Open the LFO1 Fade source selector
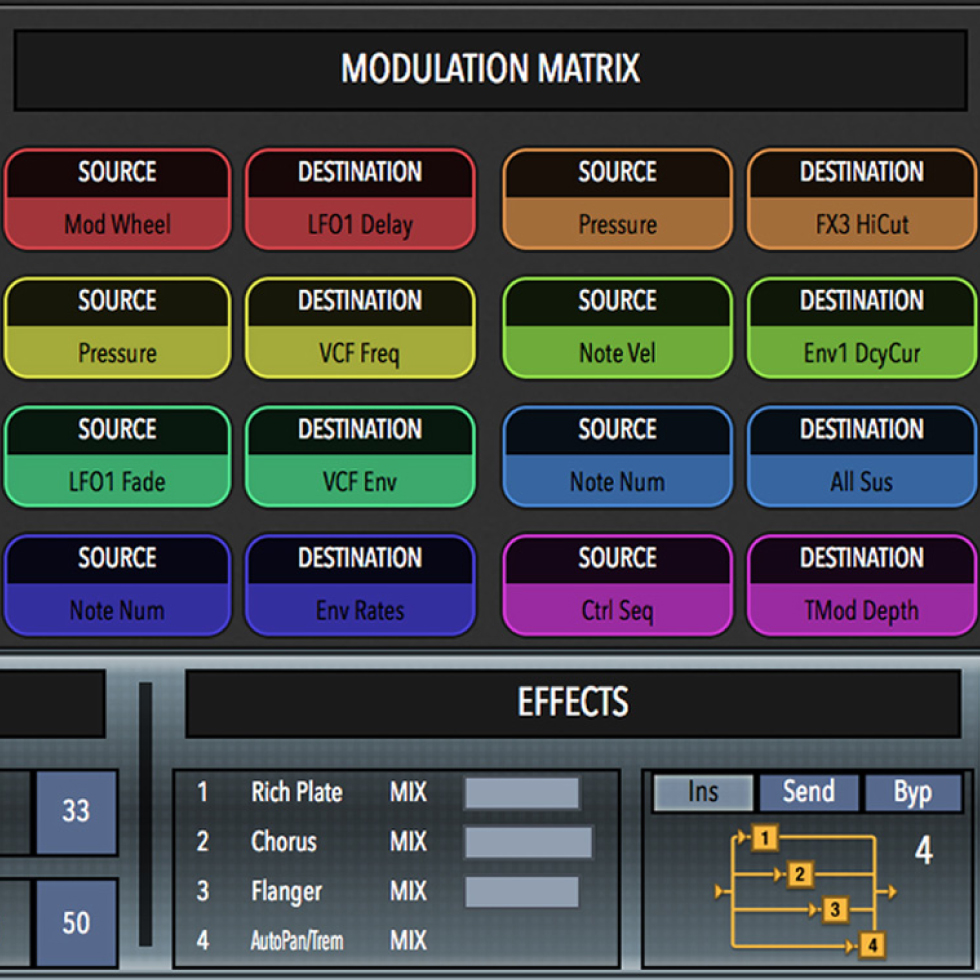980x980 pixels. [x=118, y=457]
